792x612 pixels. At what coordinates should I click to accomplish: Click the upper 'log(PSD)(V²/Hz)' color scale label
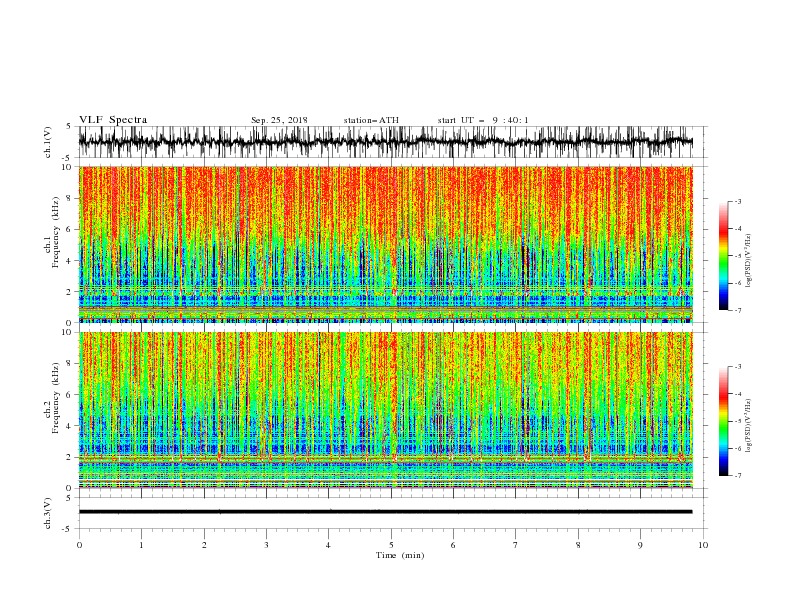(749, 261)
